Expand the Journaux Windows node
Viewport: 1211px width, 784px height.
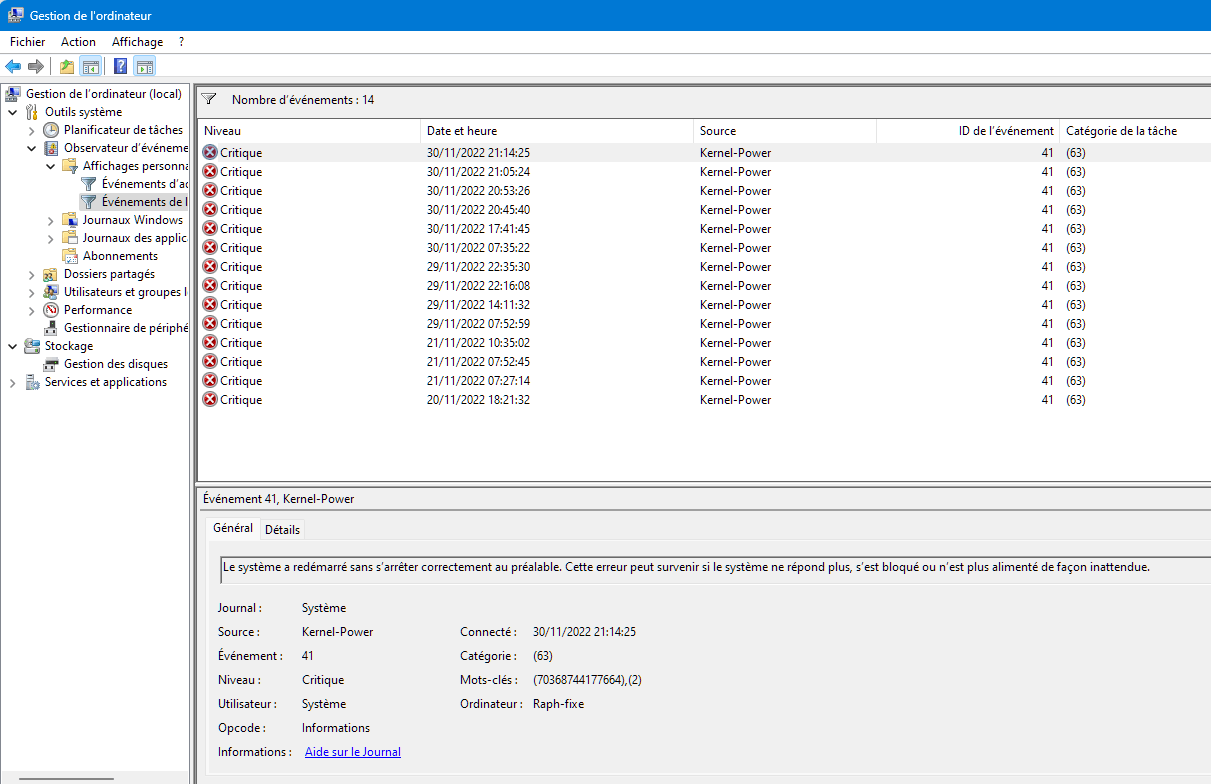click(x=50, y=220)
